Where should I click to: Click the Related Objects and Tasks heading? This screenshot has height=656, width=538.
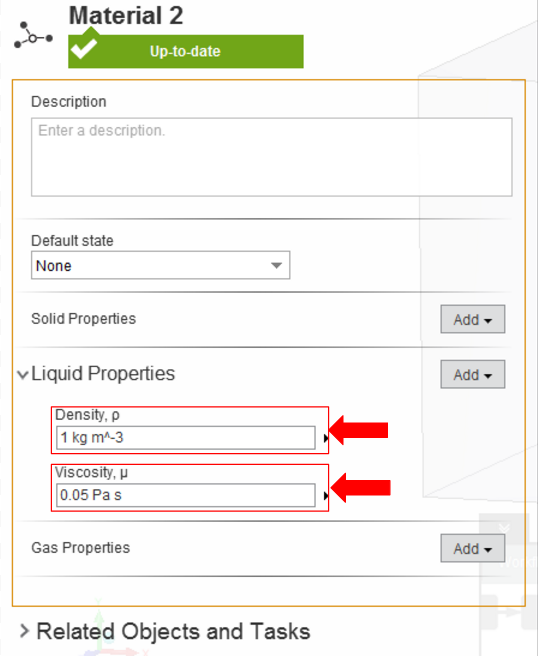click(x=174, y=631)
